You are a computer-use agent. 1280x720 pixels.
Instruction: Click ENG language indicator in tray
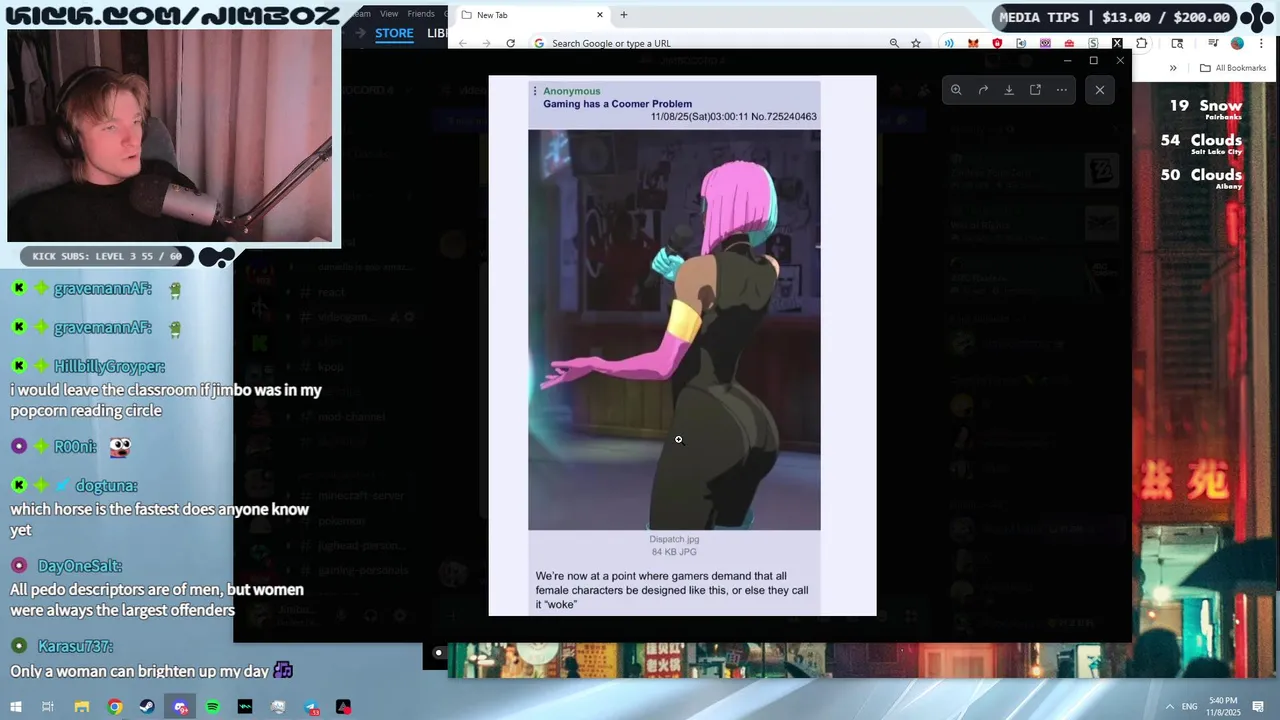pyautogui.click(x=1190, y=707)
